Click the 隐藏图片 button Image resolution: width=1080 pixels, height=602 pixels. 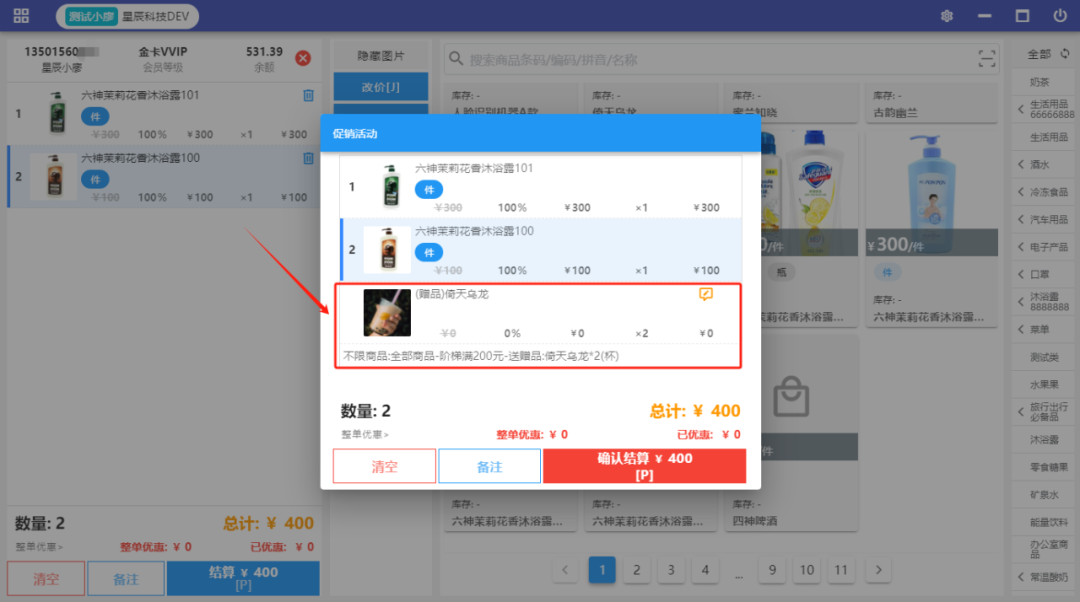[380, 57]
